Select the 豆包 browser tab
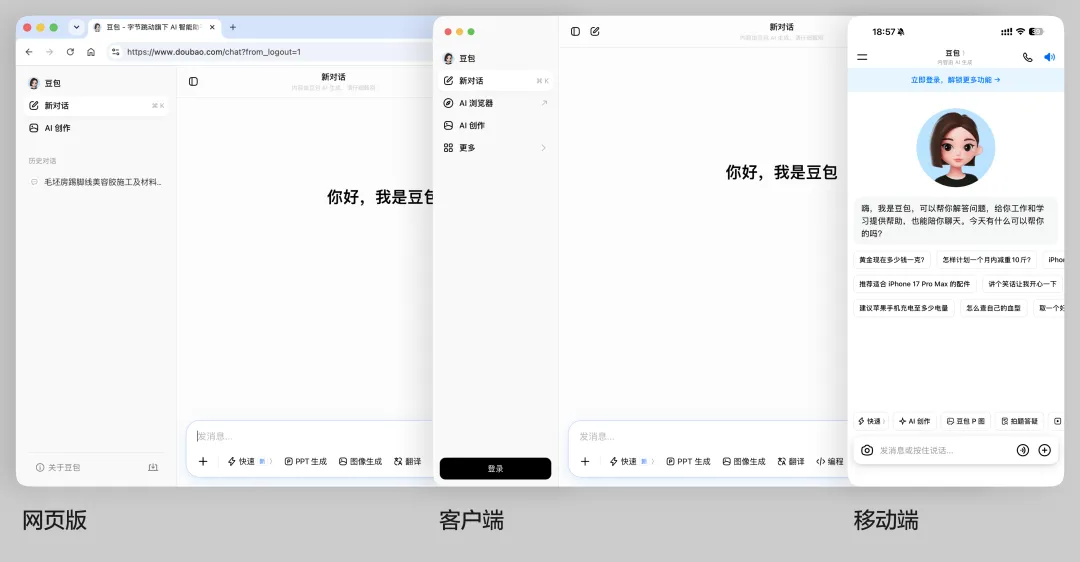The image size is (1080, 562). pyautogui.click(x=153, y=28)
